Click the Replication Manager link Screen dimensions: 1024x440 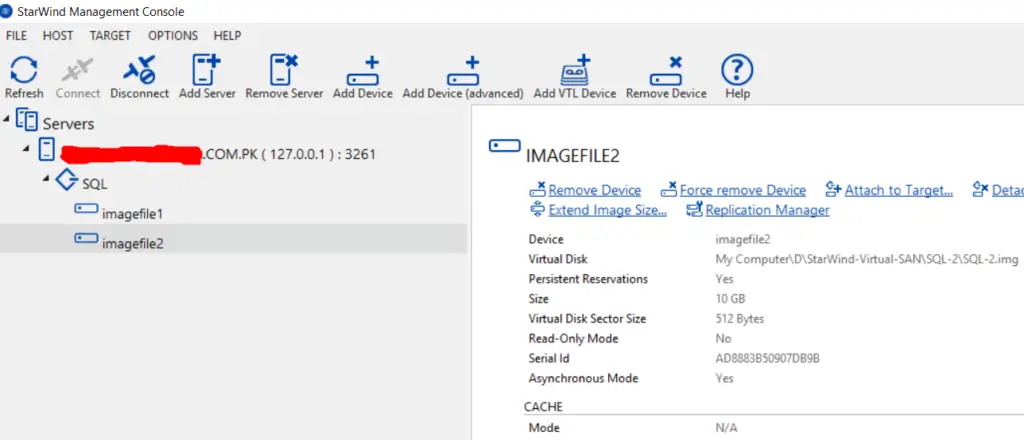coord(767,210)
